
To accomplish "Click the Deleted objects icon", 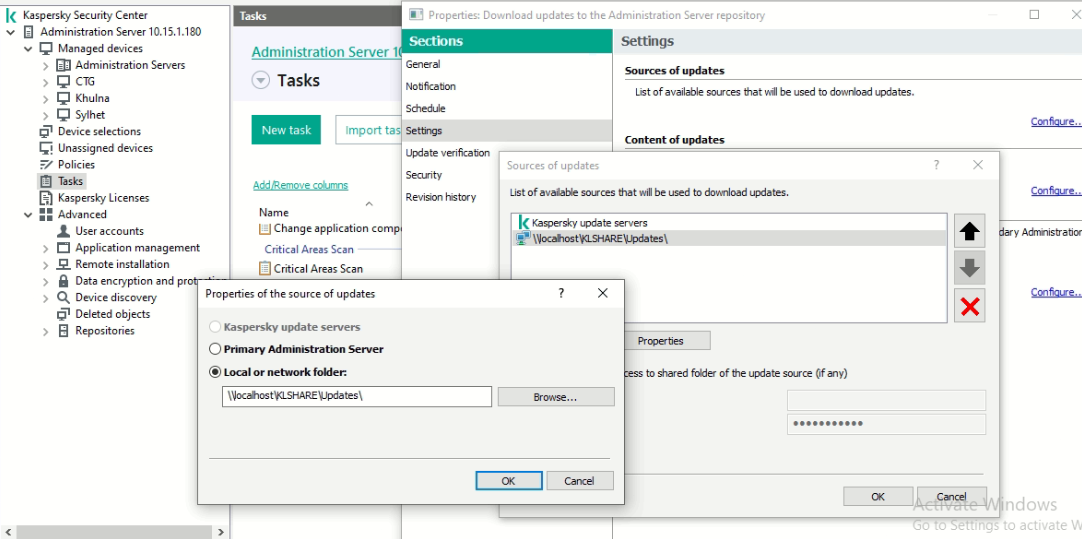I will pos(63,314).
